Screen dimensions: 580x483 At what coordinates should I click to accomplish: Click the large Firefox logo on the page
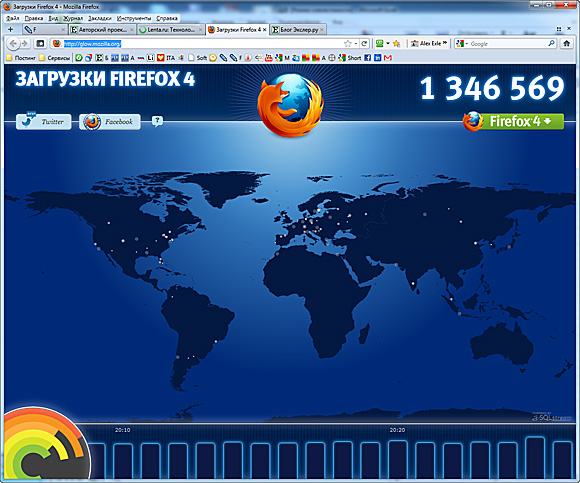coord(290,105)
